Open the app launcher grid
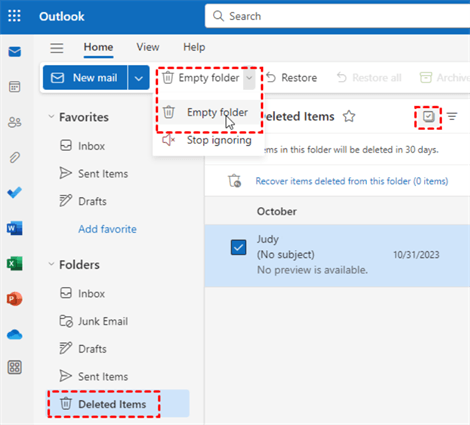 pos(14,16)
